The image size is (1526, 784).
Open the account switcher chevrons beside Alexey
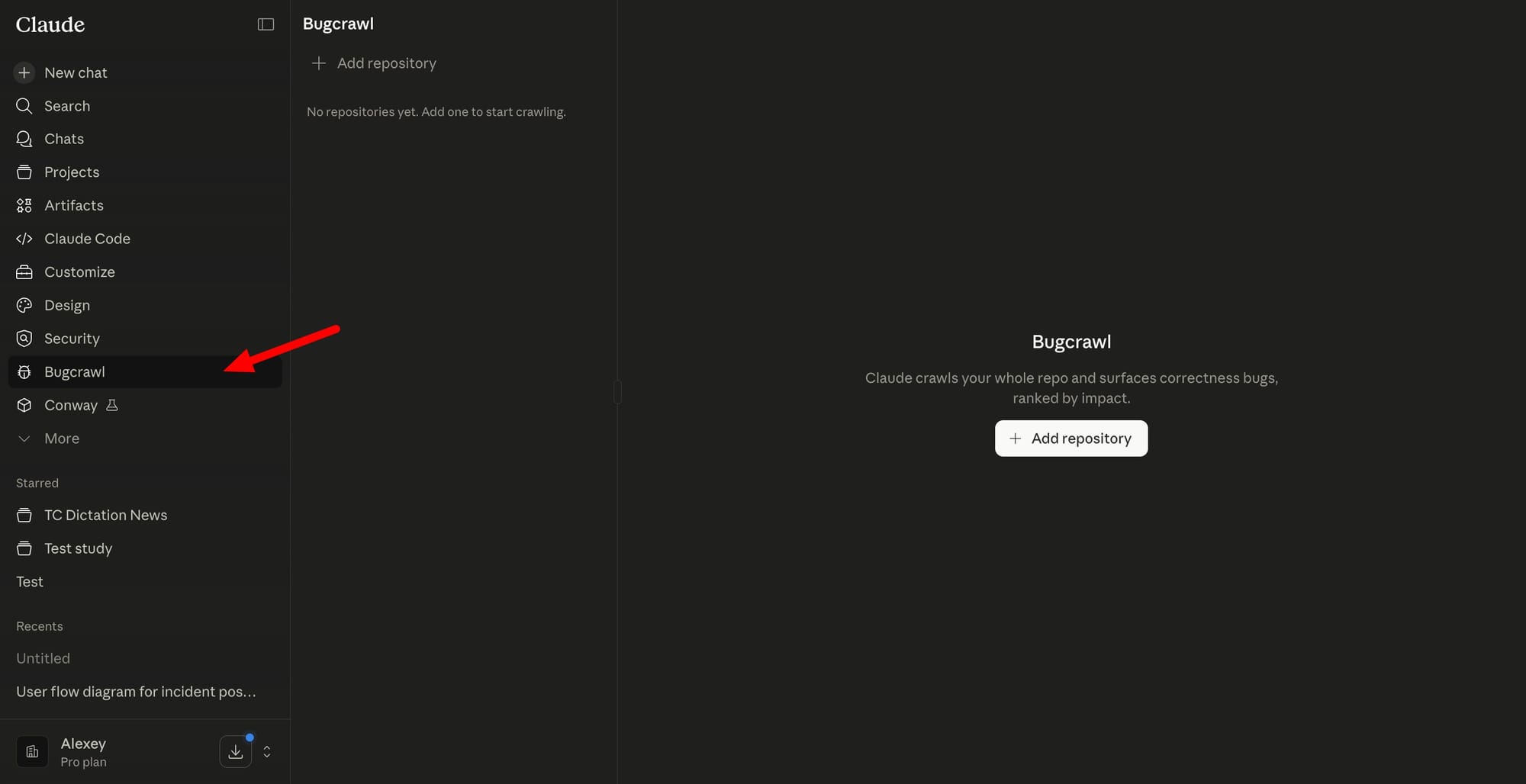tap(267, 752)
